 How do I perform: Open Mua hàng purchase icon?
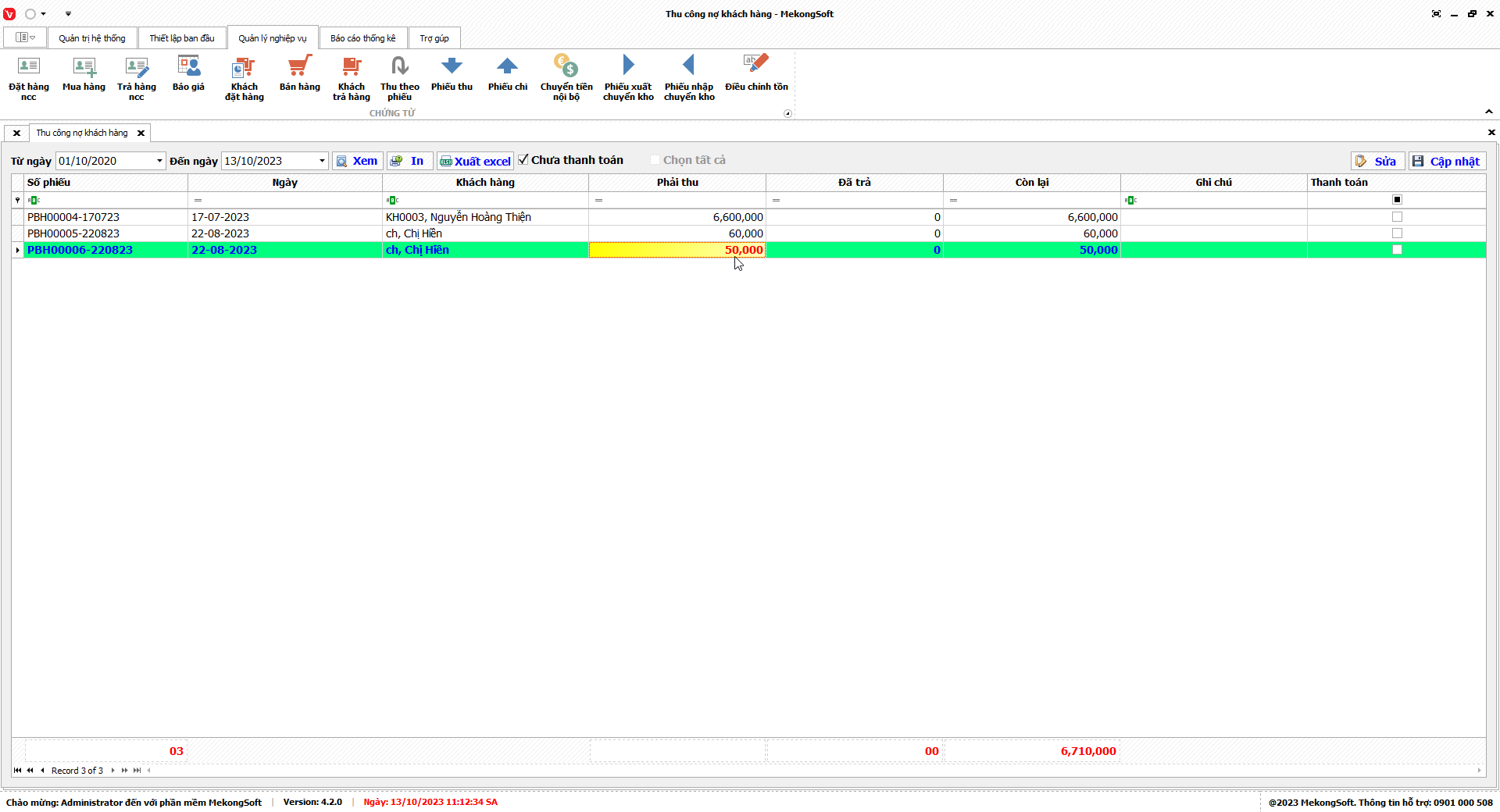pos(84,74)
